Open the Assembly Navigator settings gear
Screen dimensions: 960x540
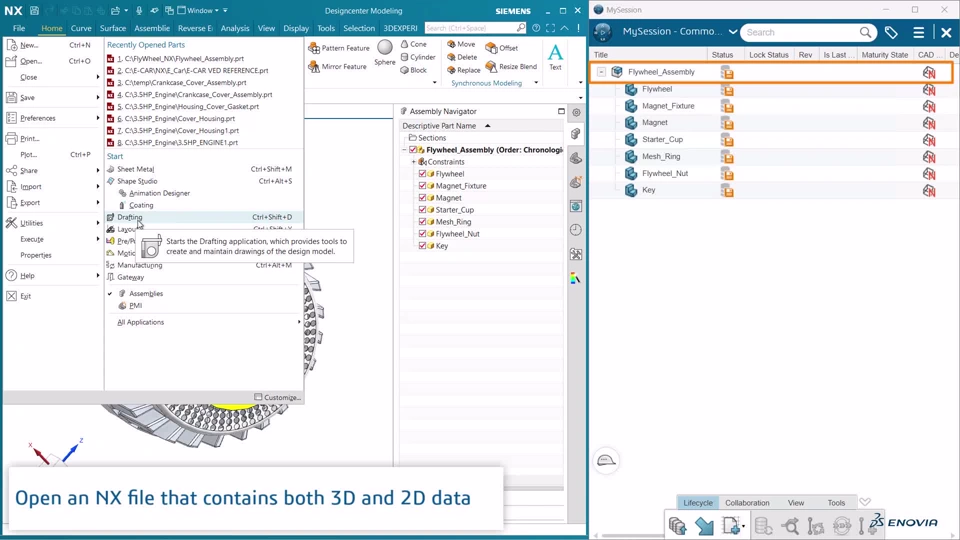point(576,112)
